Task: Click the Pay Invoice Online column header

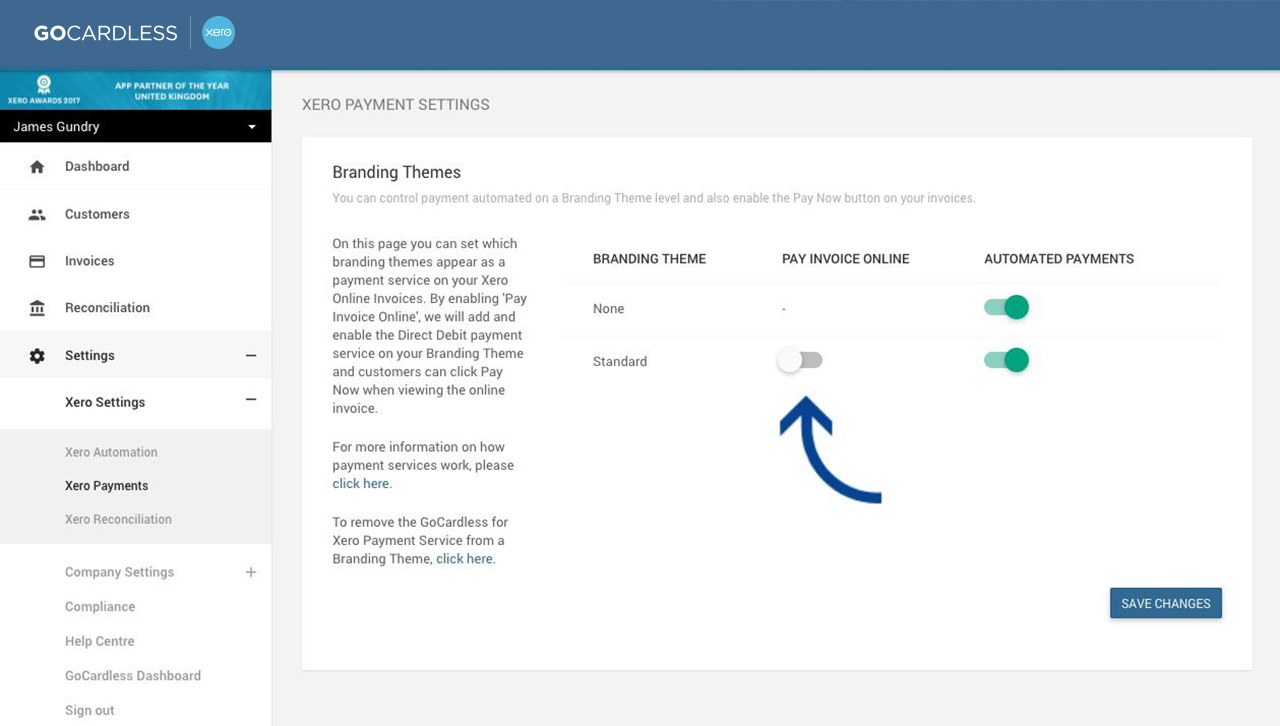Action: pos(846,259)
